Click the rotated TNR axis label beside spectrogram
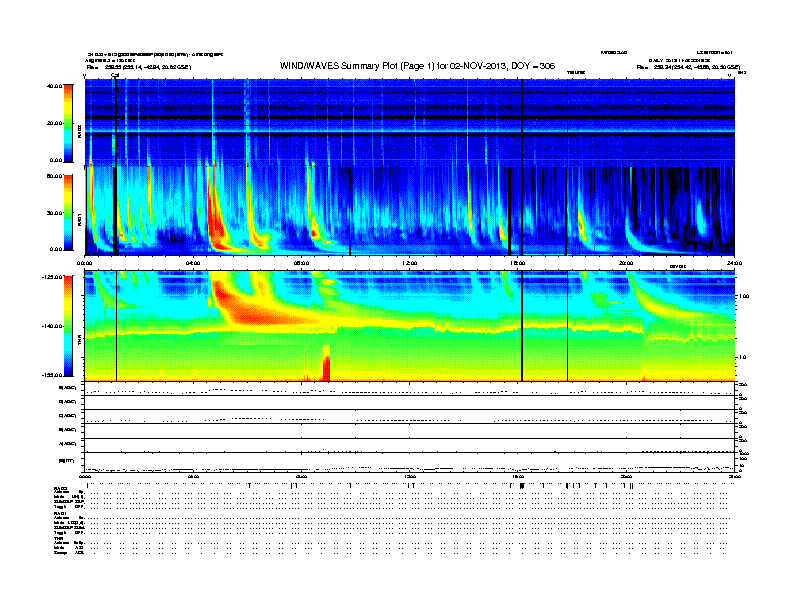 pyautogui.click(x=79, y=342)
